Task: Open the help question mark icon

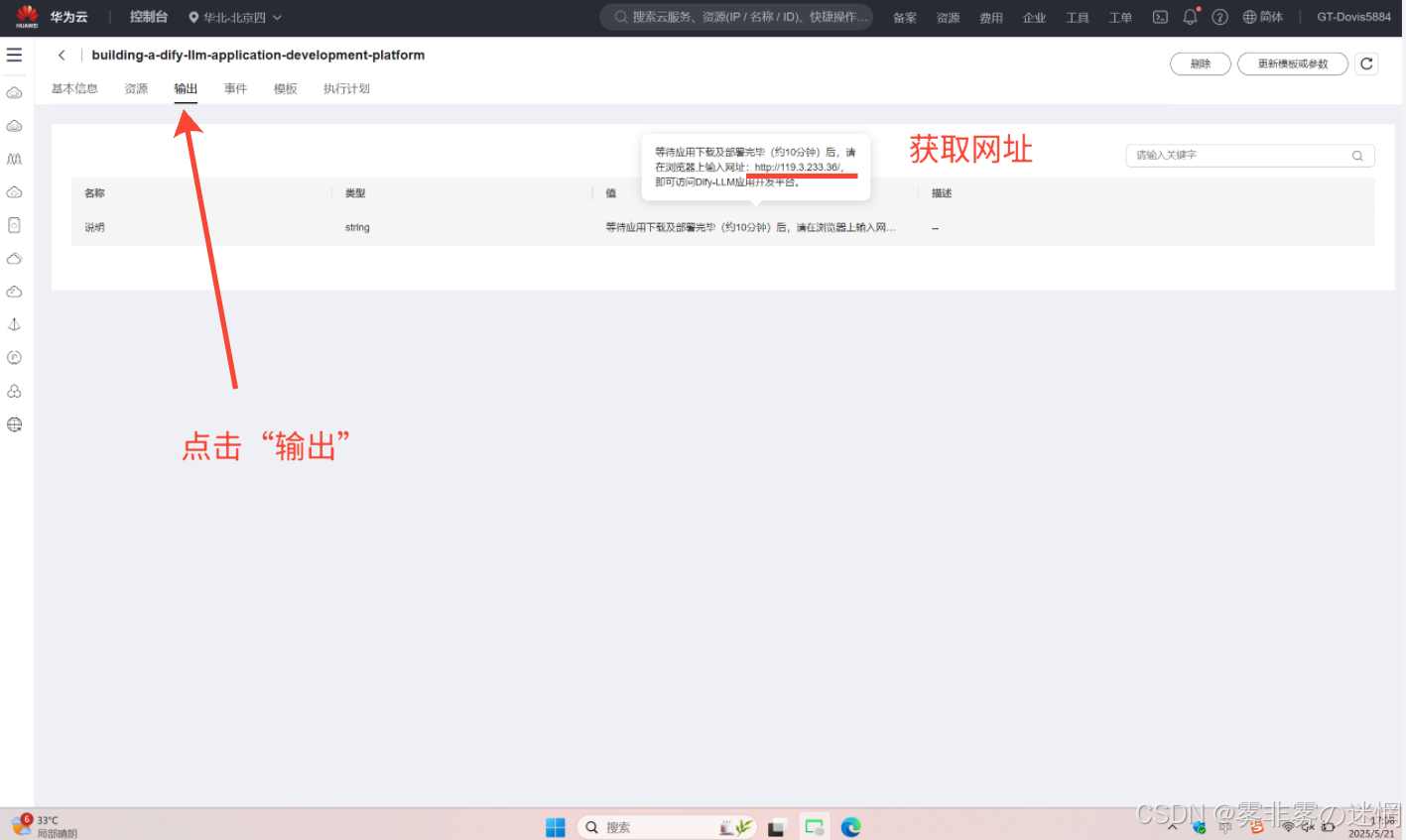Action: coord(1220,17)
